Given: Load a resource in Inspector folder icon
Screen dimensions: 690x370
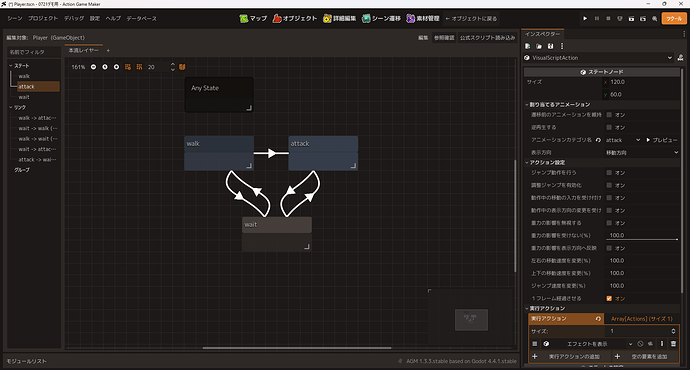Looking at the screenshot, I should [x=539, y=46].
